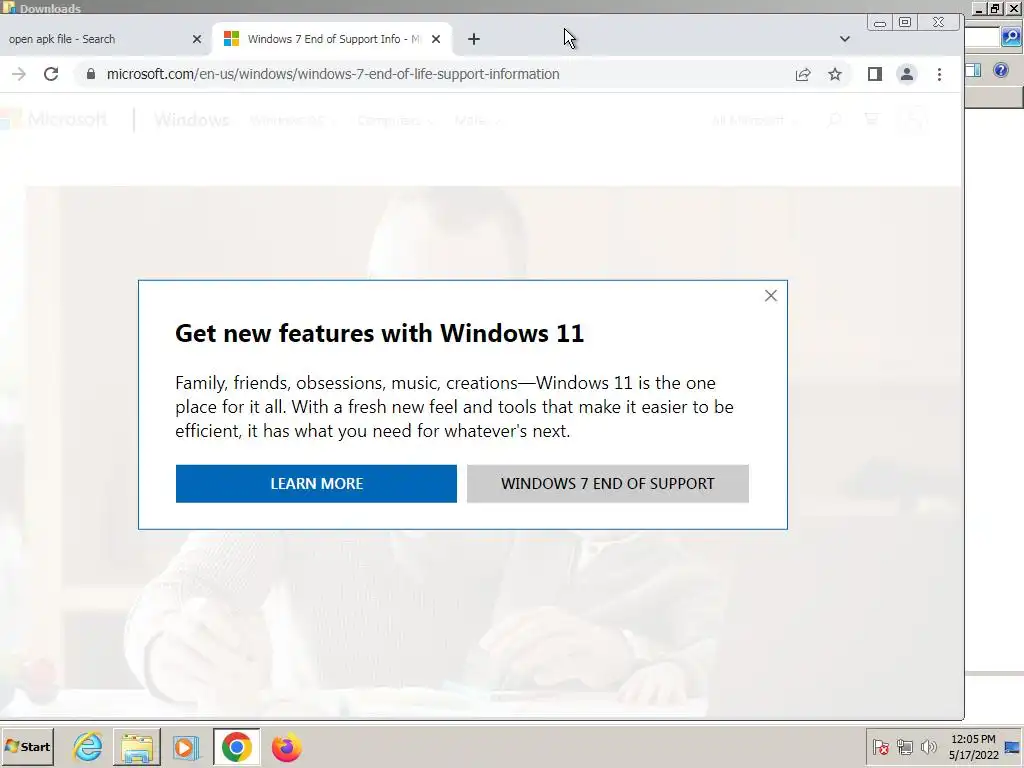Dismiss the Windows 11 popup dialog
This screenshot has width=1024, height=768.
(771, 296)
